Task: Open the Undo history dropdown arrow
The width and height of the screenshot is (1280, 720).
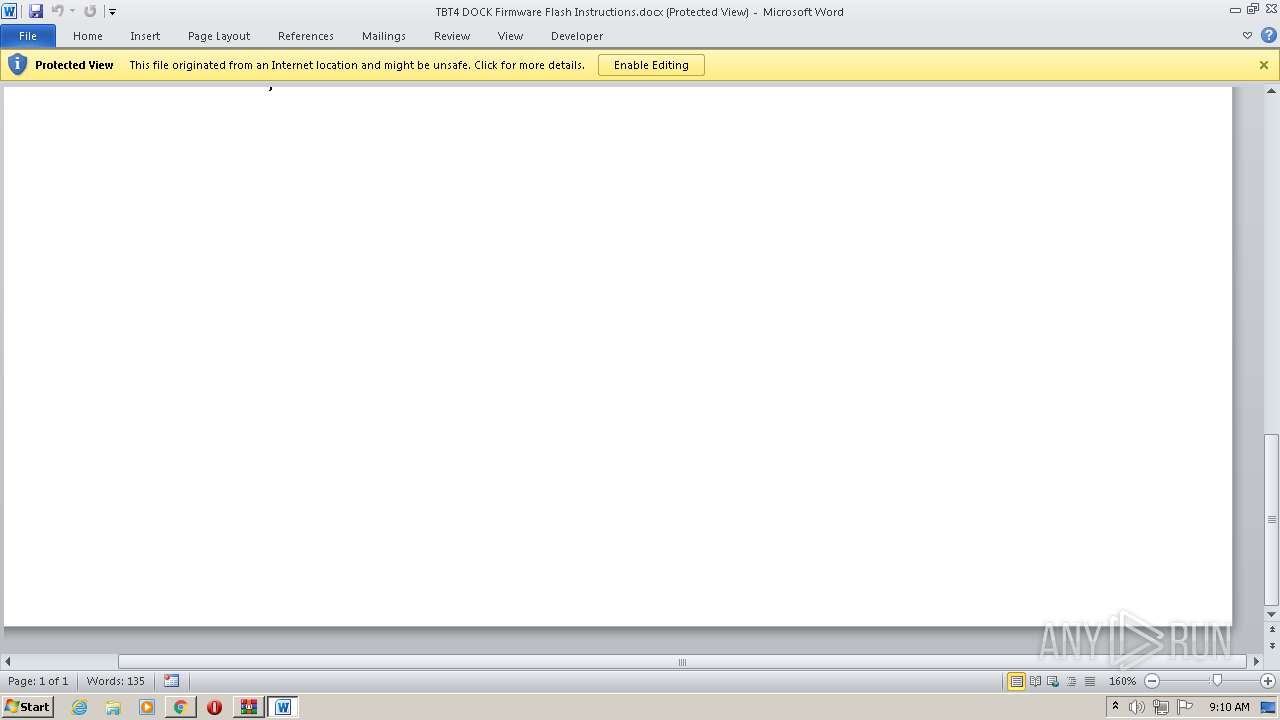Action: 72,12
